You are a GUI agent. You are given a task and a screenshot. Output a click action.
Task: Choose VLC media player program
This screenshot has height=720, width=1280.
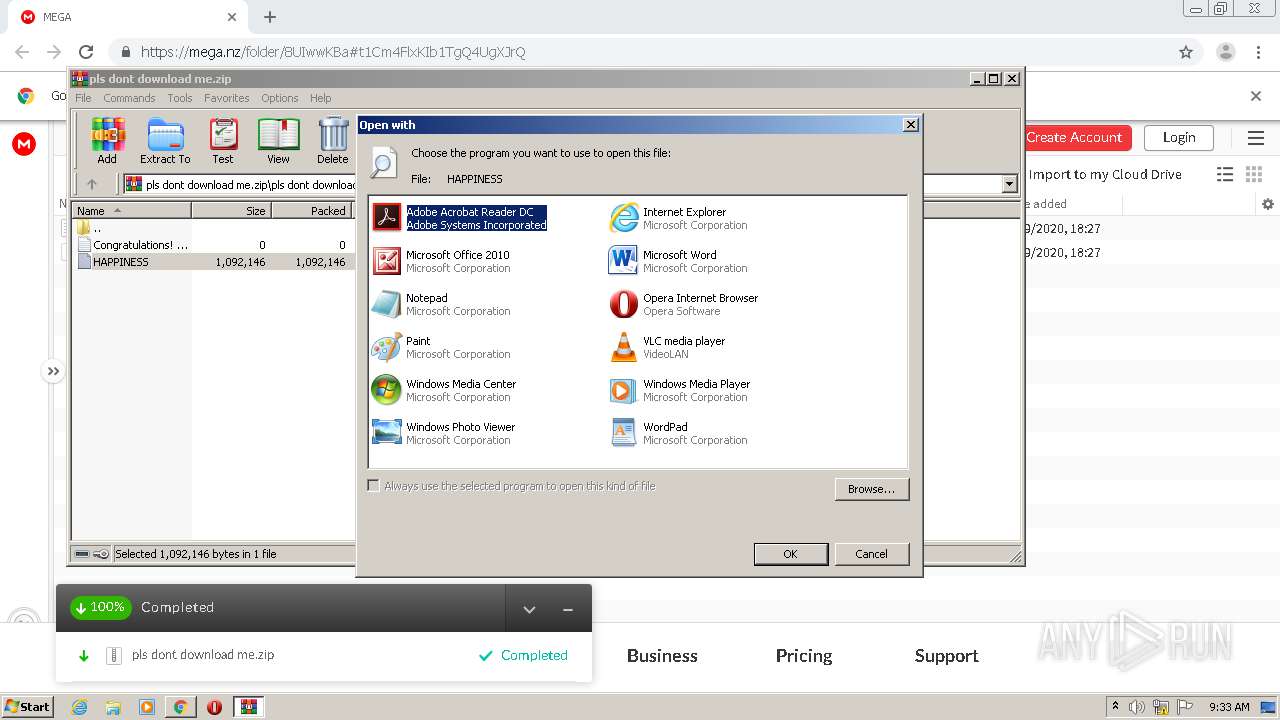point(667,347)
